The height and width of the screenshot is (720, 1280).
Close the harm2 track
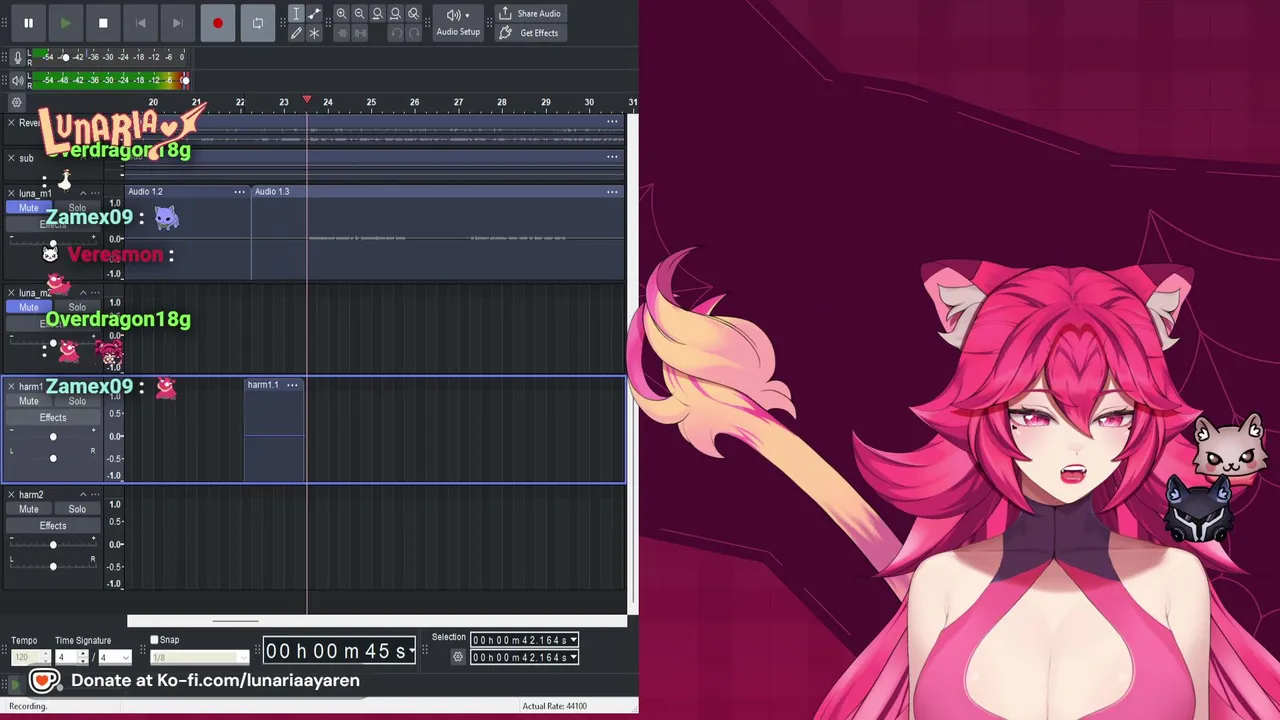point(11,495)
